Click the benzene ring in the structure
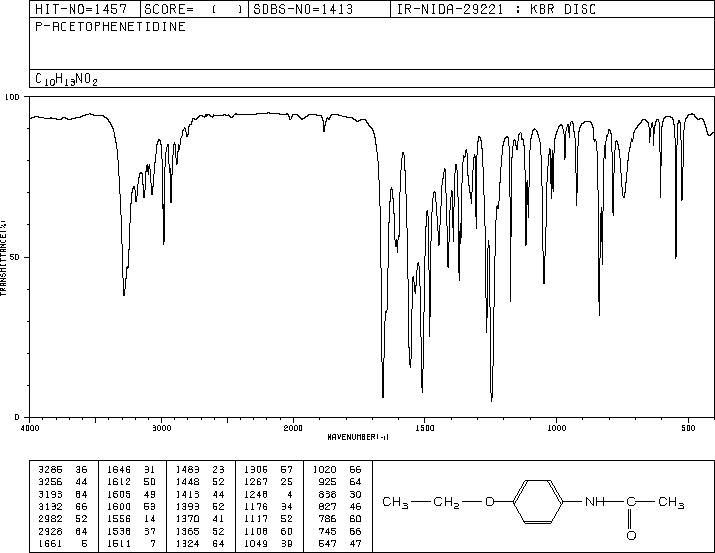Image resolution: width=715 pixels, height=553 pixels. point(538,501)
